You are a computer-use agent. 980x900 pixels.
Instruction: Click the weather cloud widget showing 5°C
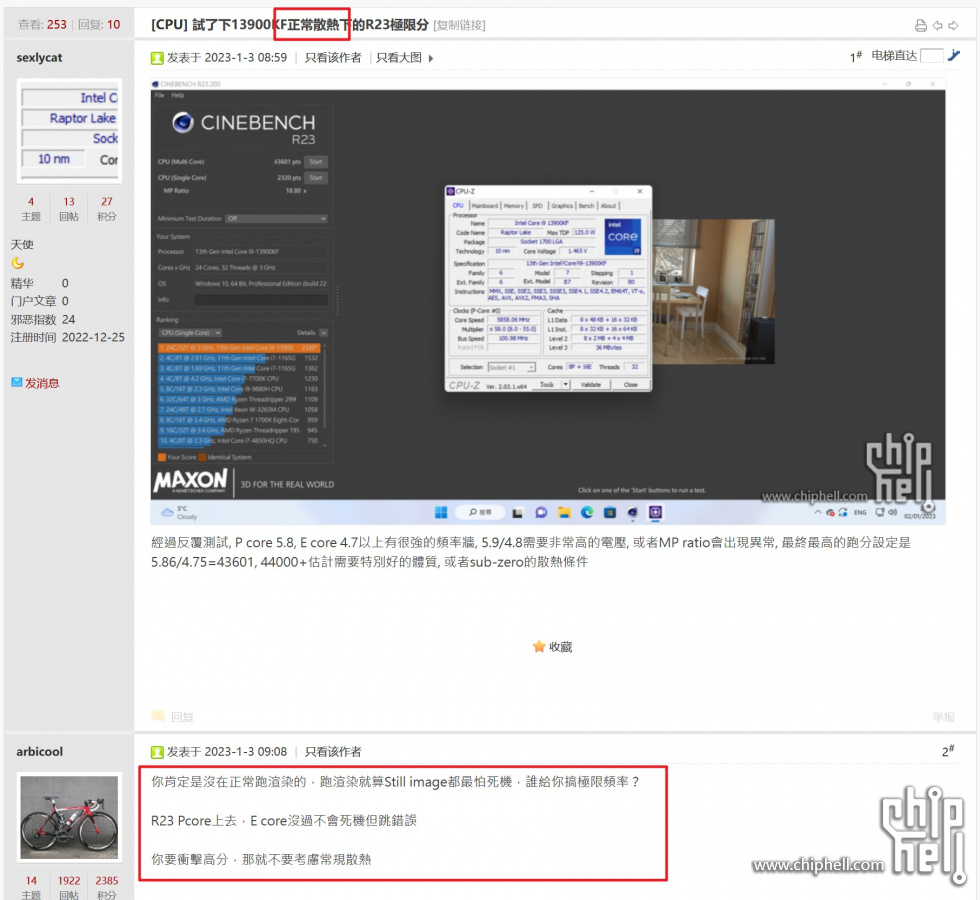point(179,512)
